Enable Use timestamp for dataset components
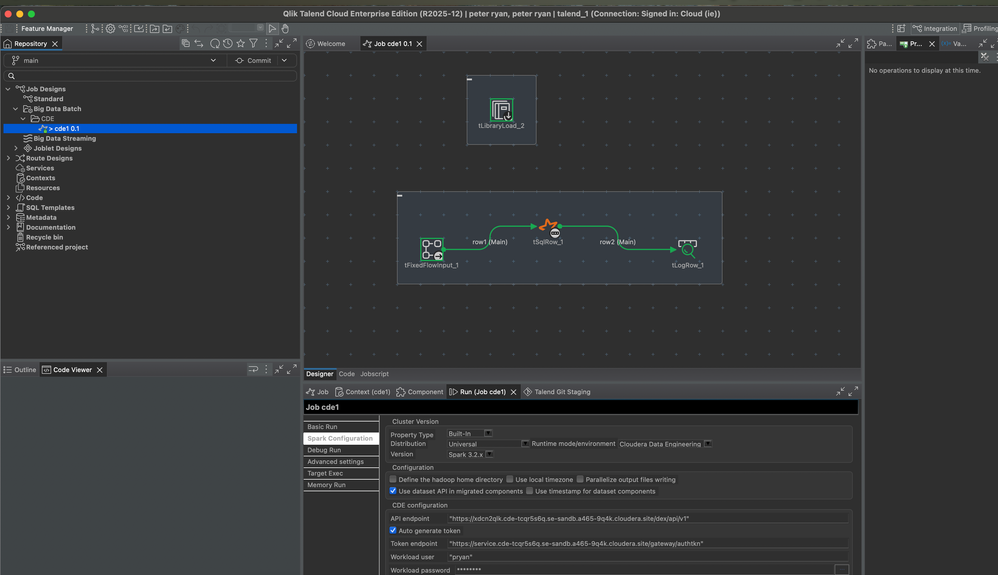Screen dimensions: 998x575 530,491
